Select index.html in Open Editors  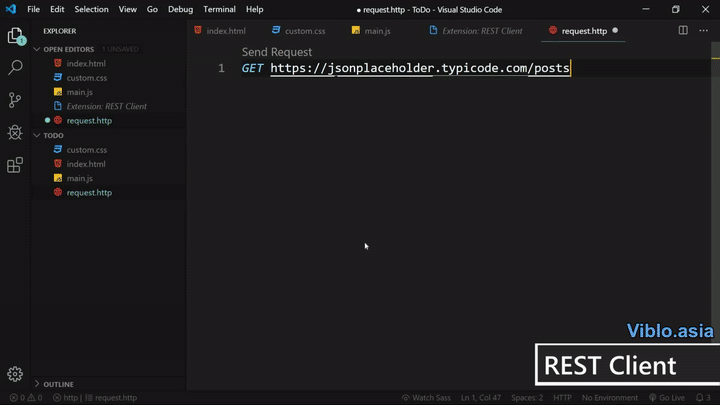pyautogui.click(x=86, y=63)
